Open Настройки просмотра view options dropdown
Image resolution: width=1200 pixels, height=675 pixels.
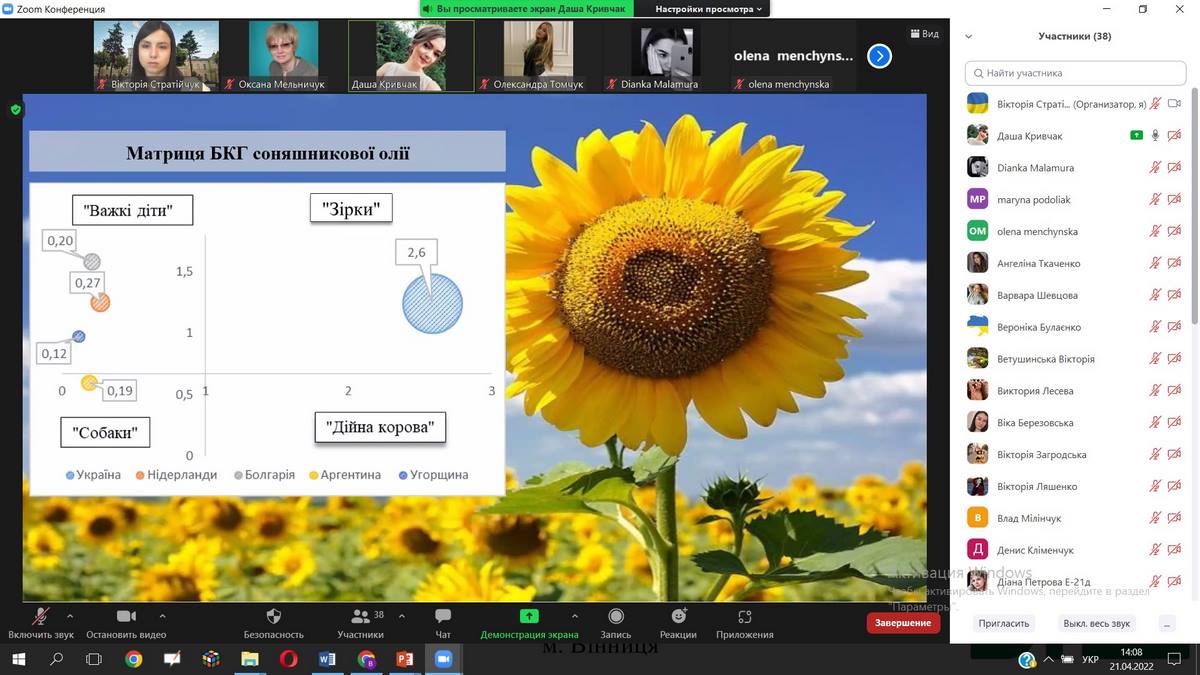pos(708,9)
